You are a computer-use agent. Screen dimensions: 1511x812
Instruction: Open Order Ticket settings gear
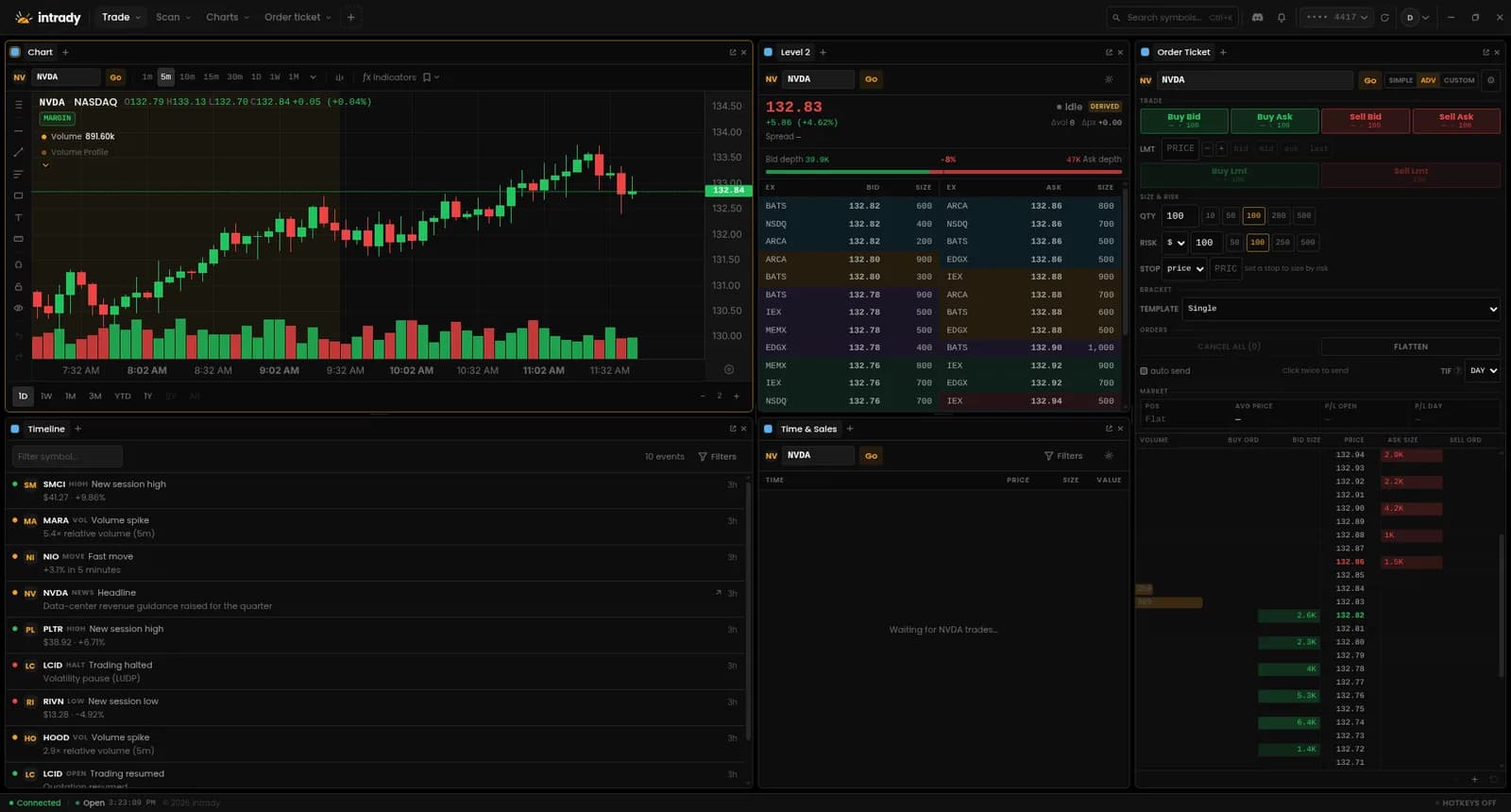tap(1490, 80)
